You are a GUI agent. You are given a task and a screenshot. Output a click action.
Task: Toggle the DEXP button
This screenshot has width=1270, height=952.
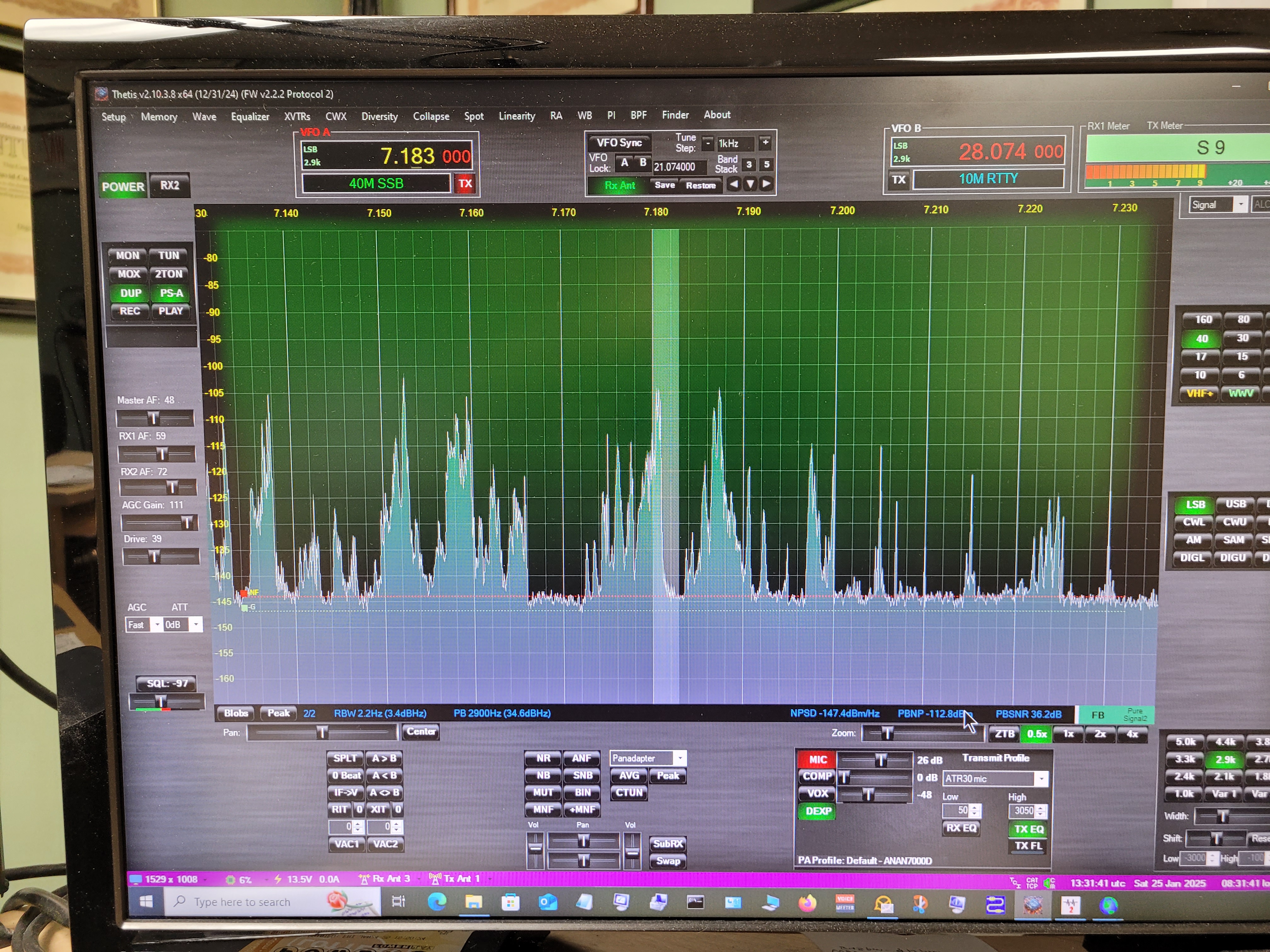pyautogui.click(x=818, y=811)
